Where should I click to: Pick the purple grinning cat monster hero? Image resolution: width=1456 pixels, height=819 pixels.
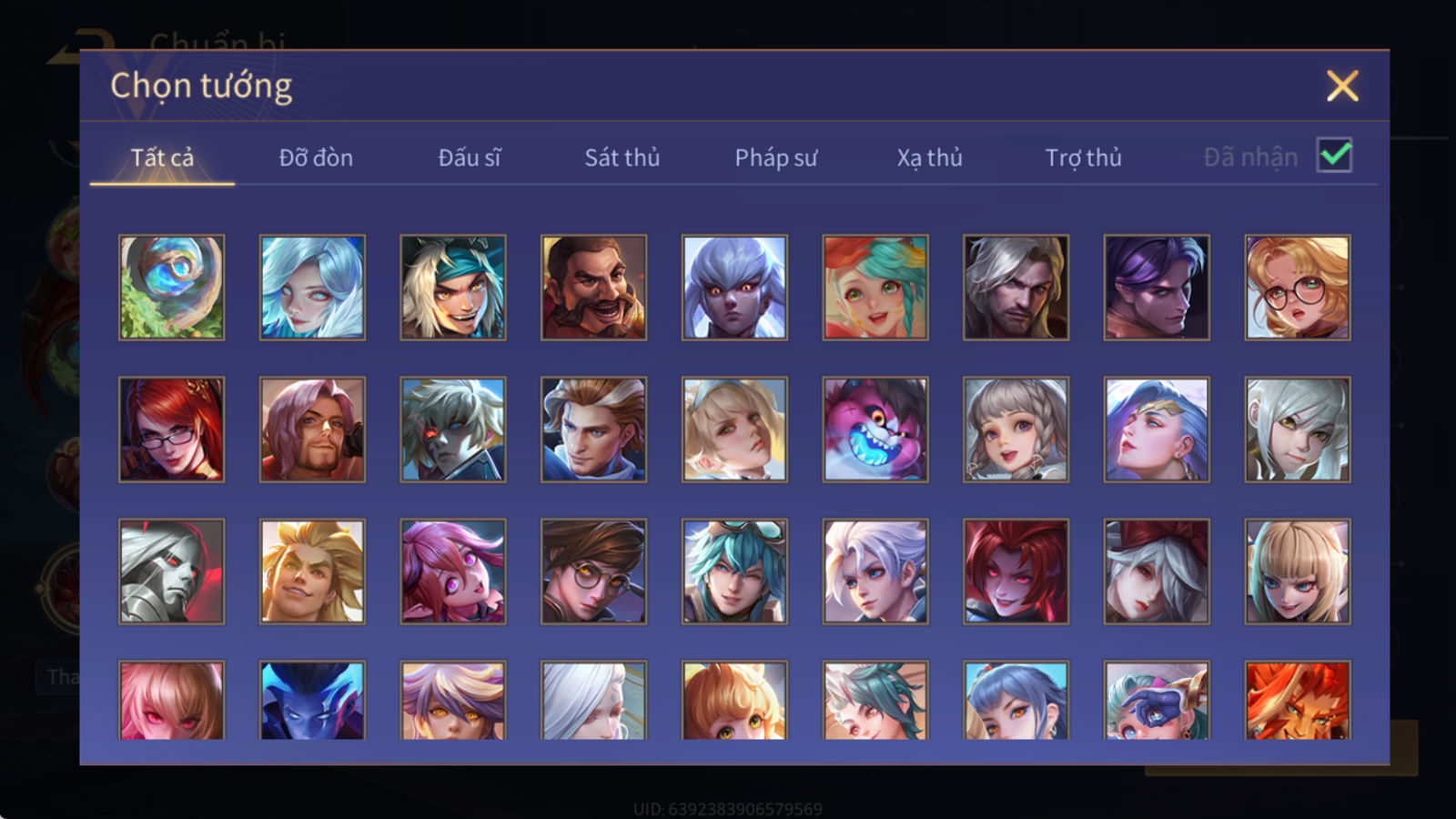point(875,430)
